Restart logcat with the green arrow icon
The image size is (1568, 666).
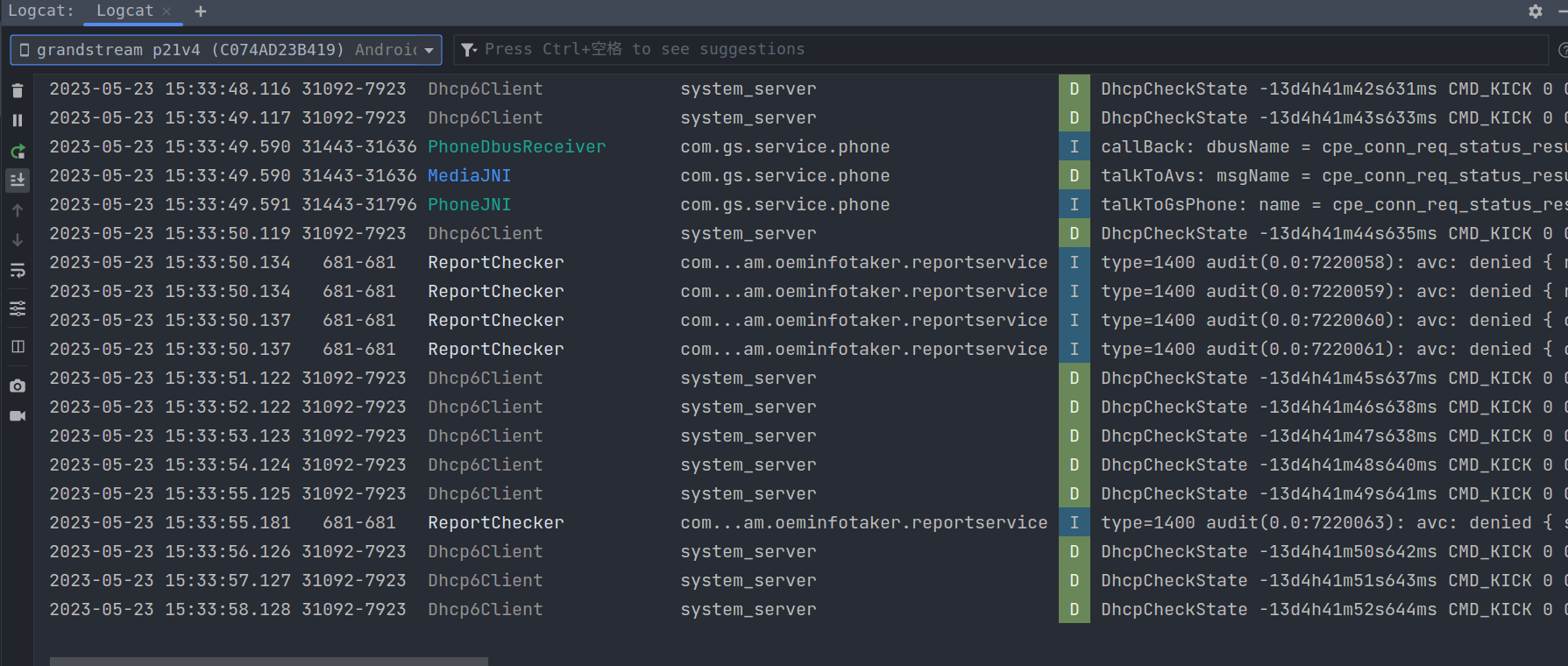[18, 151]
